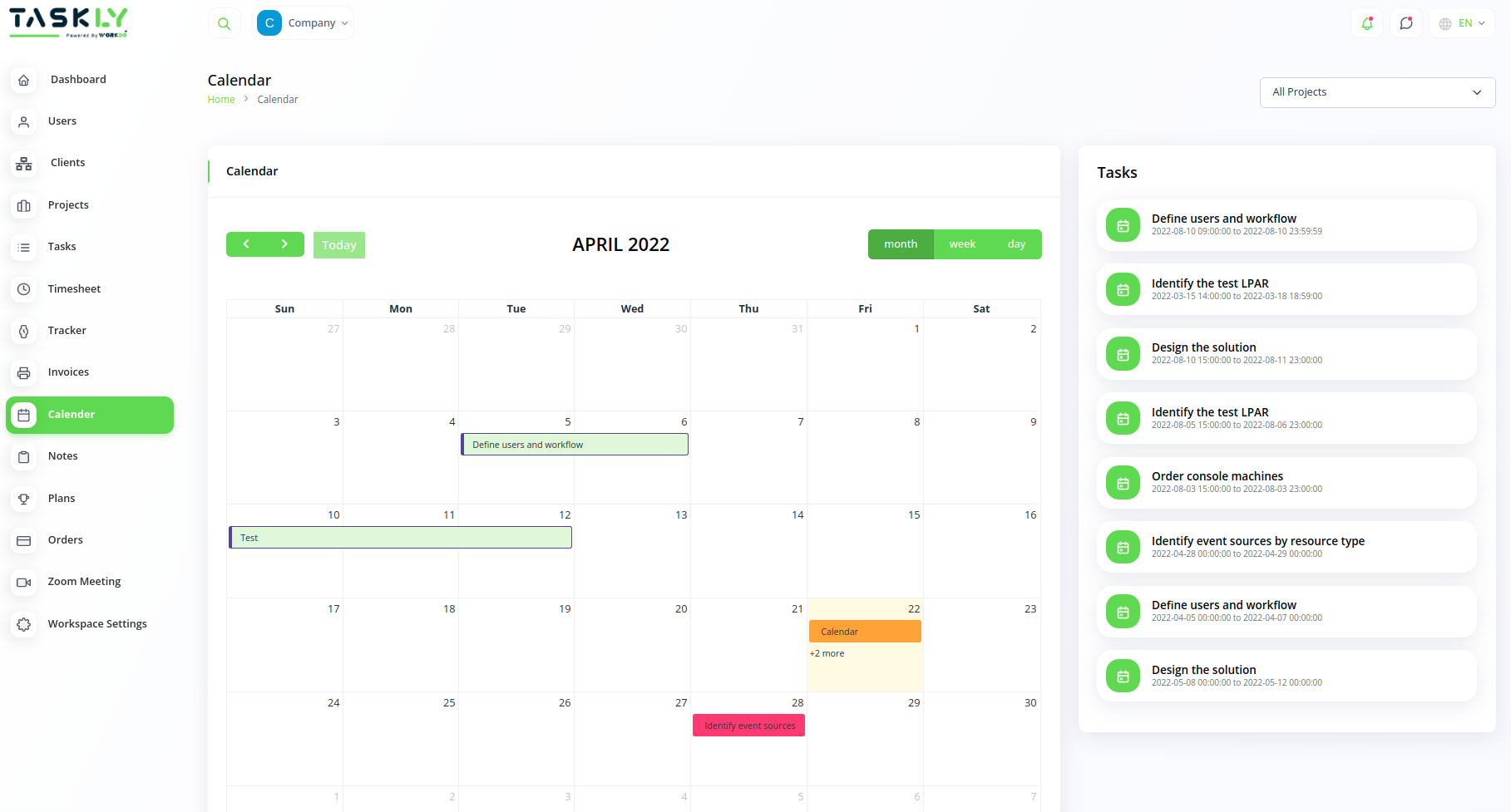Switch calendar to week view

pyautogui.click(x=962, y=244)
